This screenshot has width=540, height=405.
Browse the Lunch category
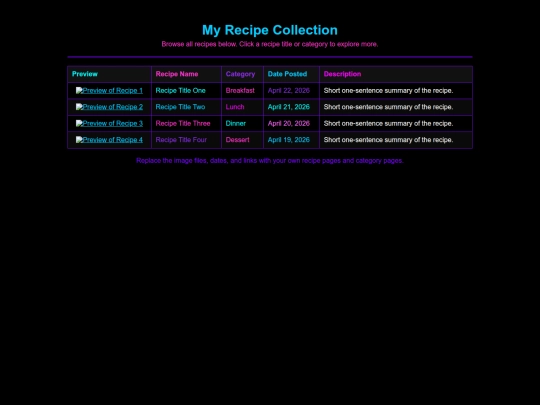pyautogui.click(x=235, y=107)
